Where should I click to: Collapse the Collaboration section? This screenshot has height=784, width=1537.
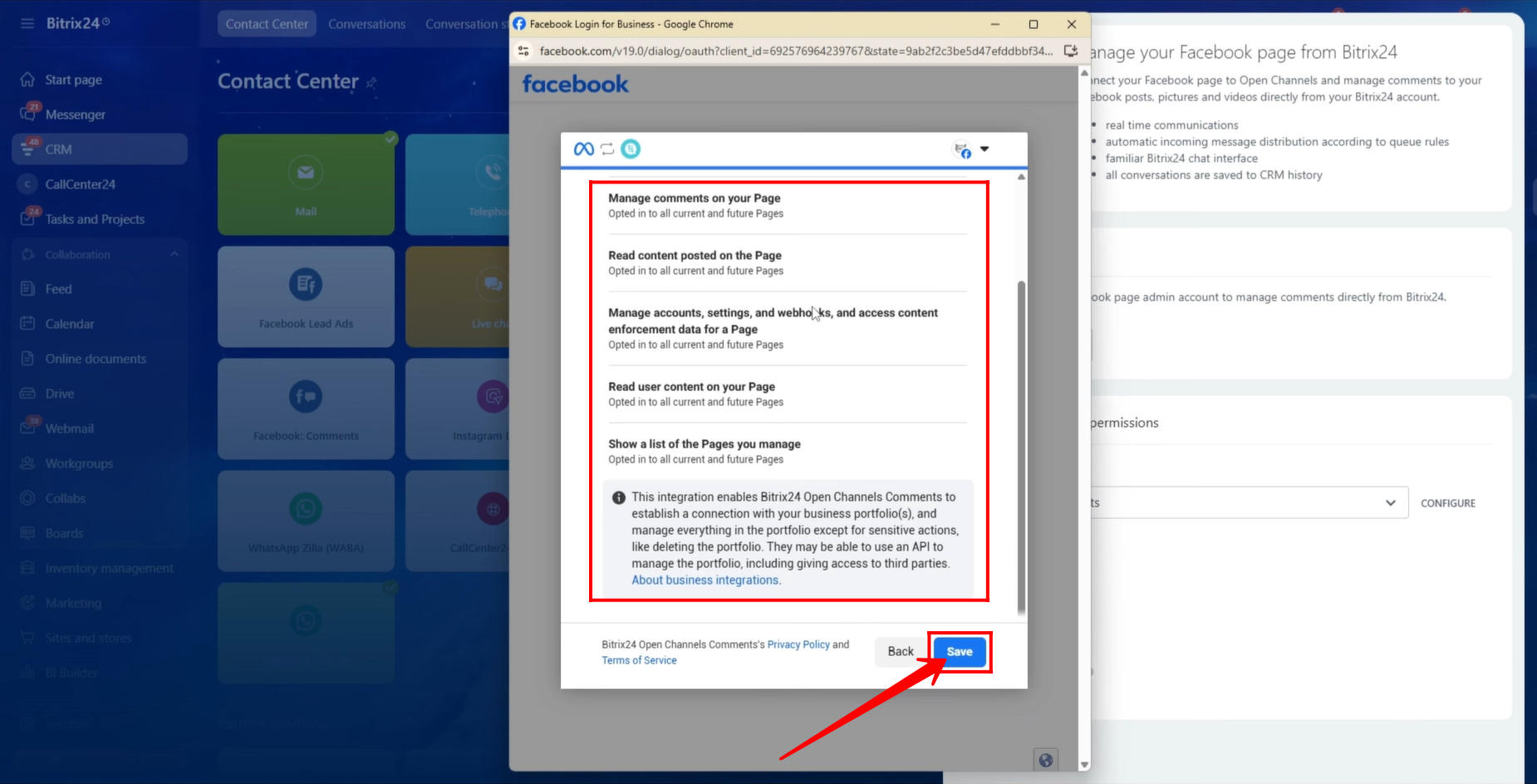tap(174, 255)
